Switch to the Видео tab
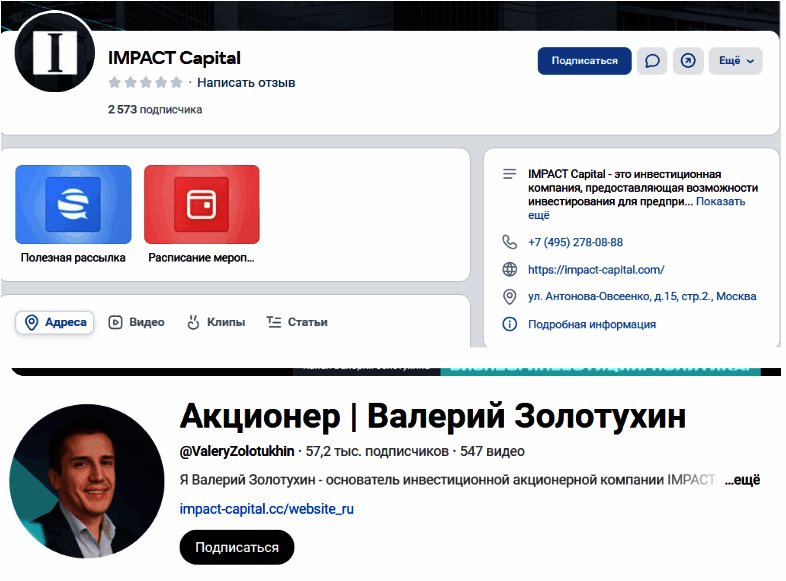The image size is (786, 581). pos(137,322)
